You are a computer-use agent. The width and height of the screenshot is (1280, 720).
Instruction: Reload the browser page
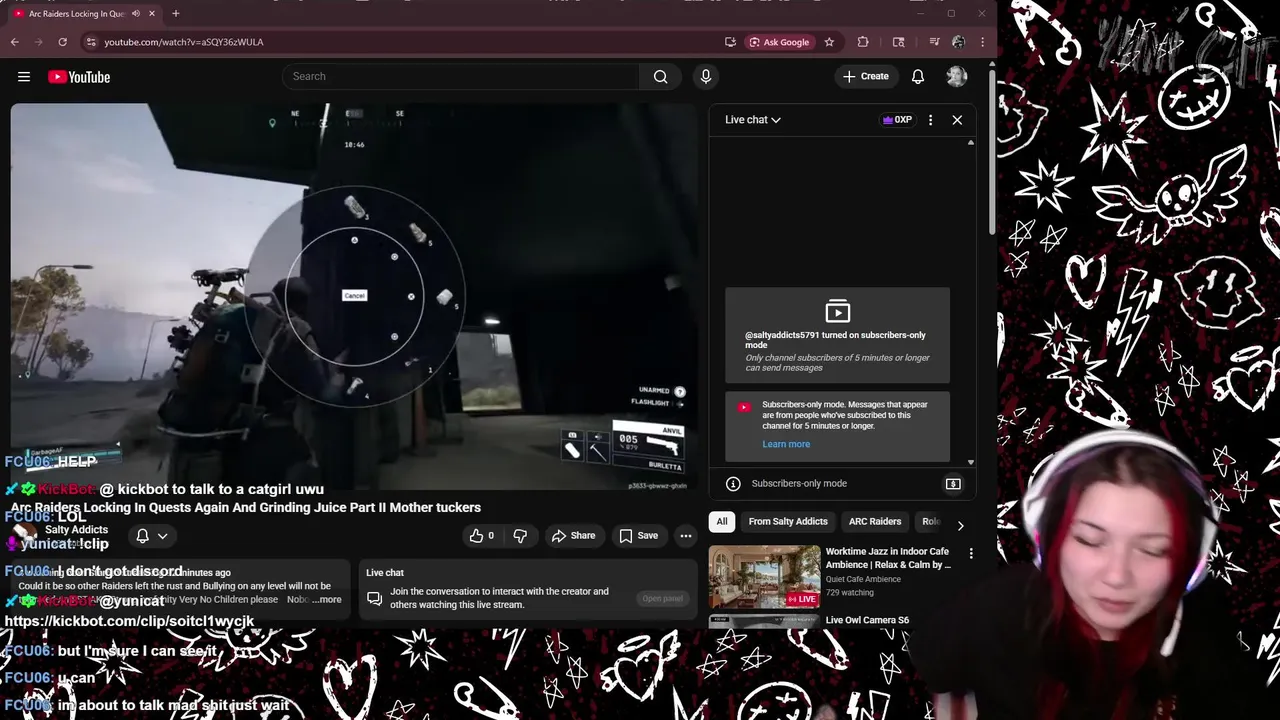click(62, 42)
